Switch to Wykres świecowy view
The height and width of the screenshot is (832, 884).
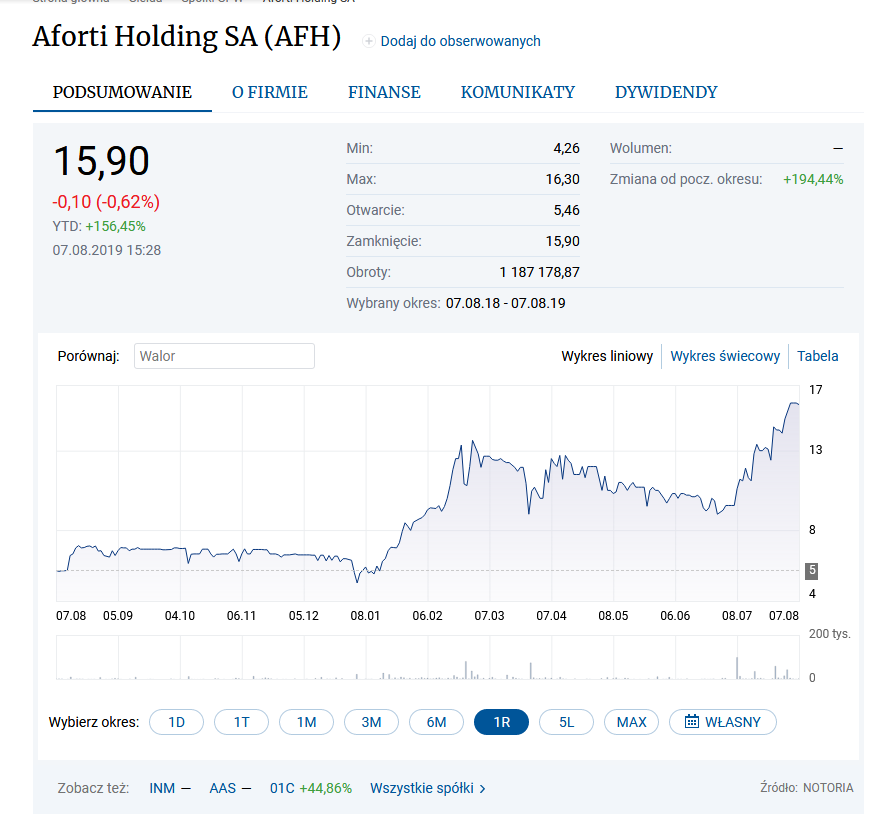725,356
